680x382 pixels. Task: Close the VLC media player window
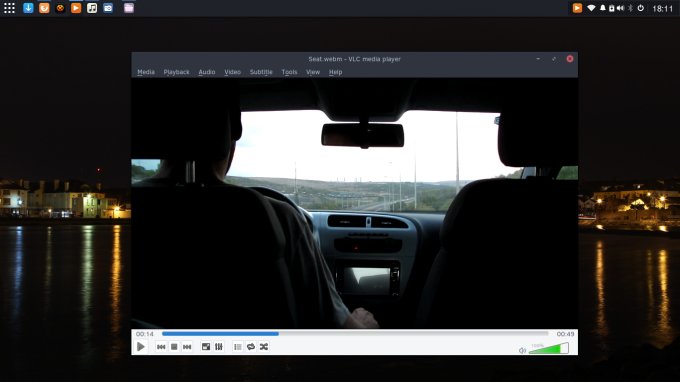tap(570, 59)
